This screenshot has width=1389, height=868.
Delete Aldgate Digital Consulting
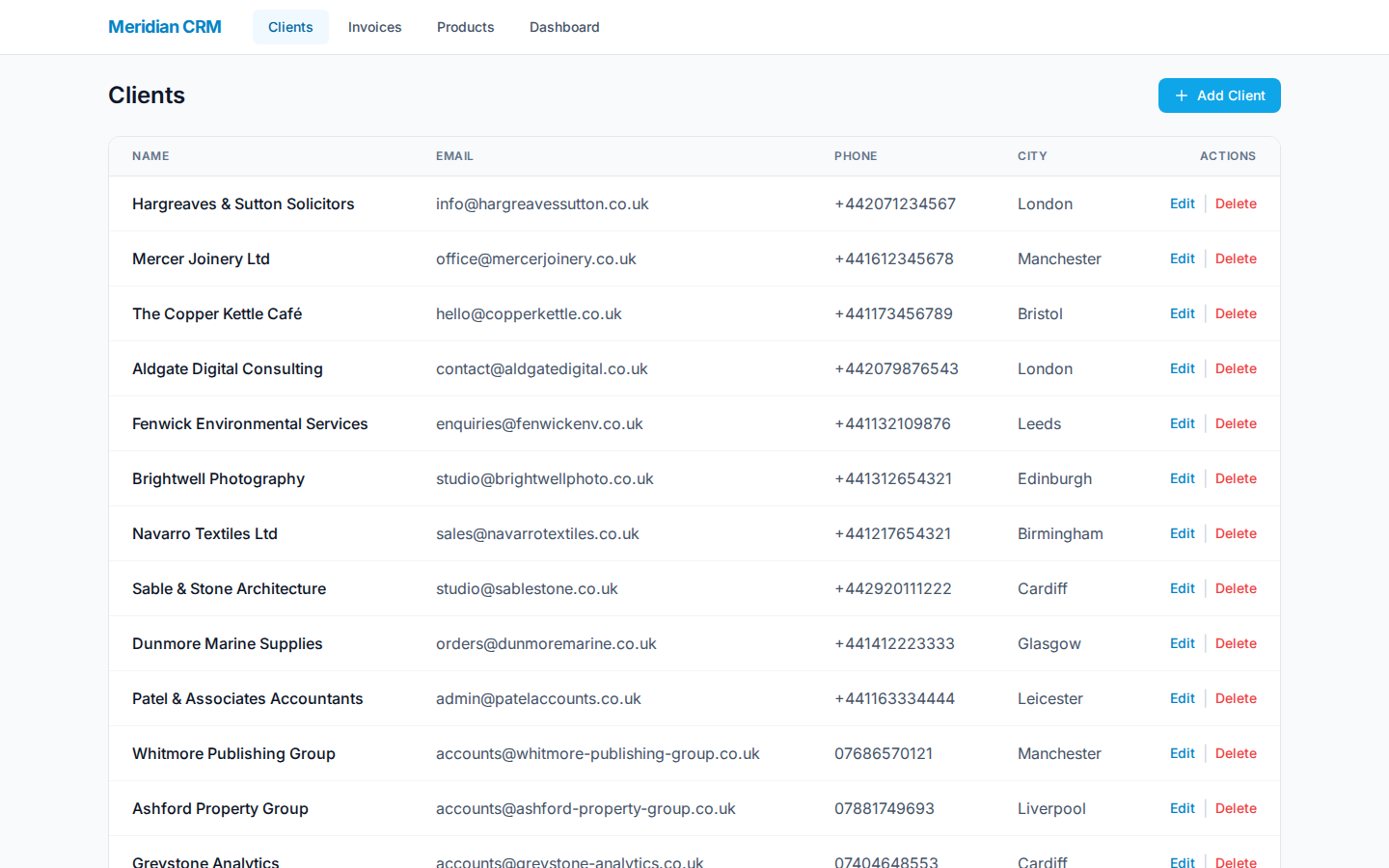[1236, 368]
